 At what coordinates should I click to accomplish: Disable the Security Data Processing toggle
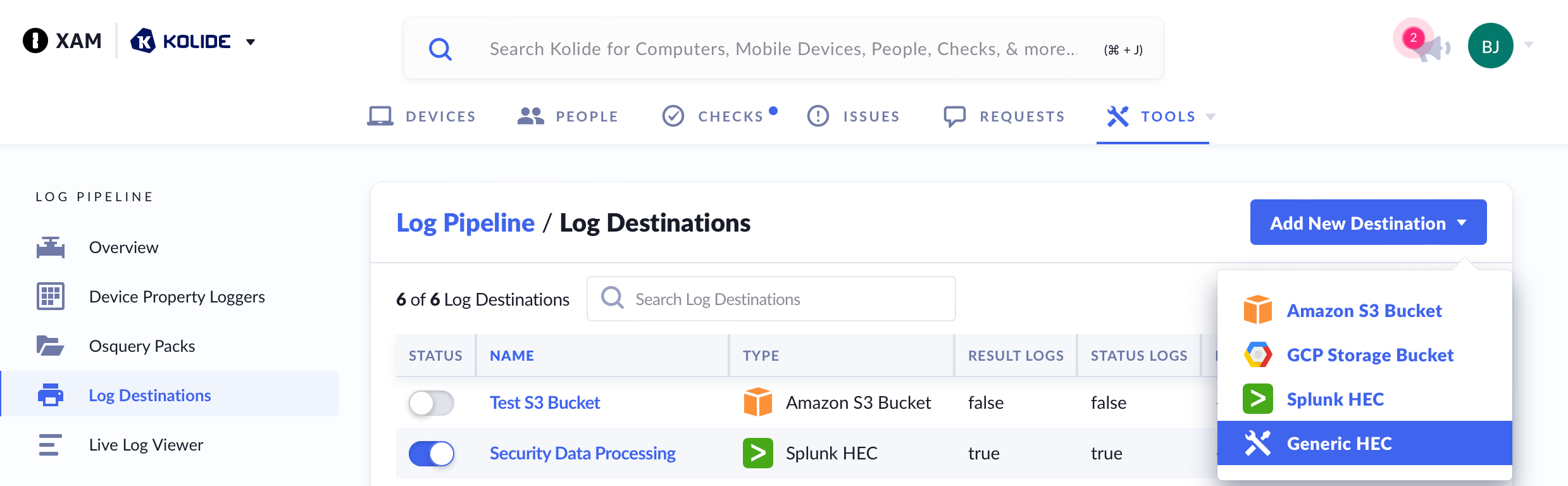(432, 454)
